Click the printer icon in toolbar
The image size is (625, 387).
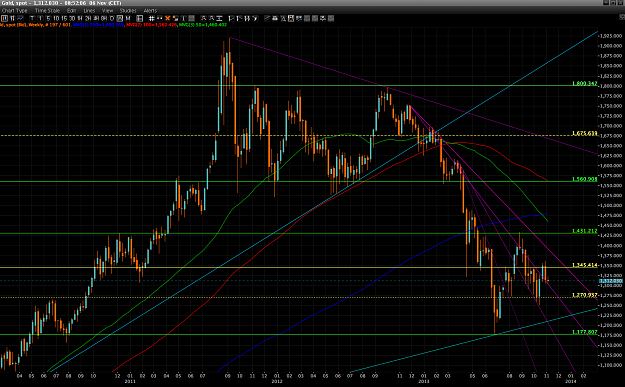pyautogui.click(x=275, y=18)
